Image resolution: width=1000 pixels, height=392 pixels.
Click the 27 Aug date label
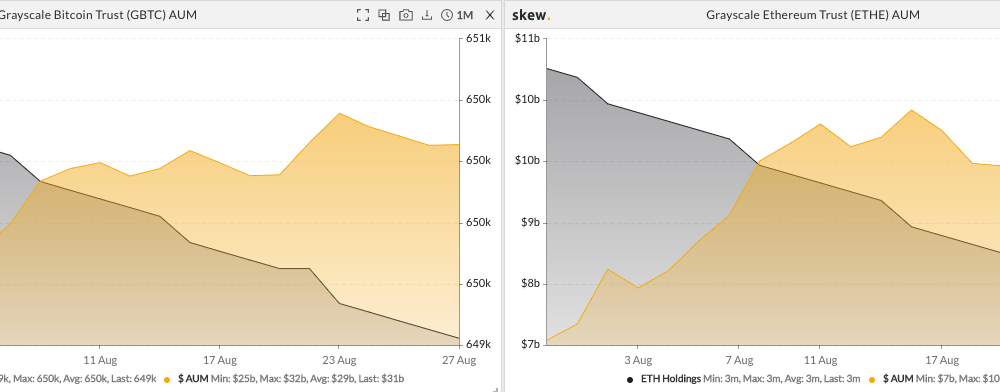click(459, 360)
